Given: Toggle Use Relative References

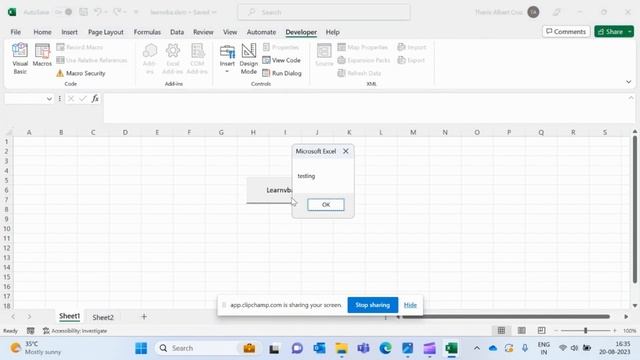Looking at the screenshot, I should pyautogui.click(x=92, y=60).
